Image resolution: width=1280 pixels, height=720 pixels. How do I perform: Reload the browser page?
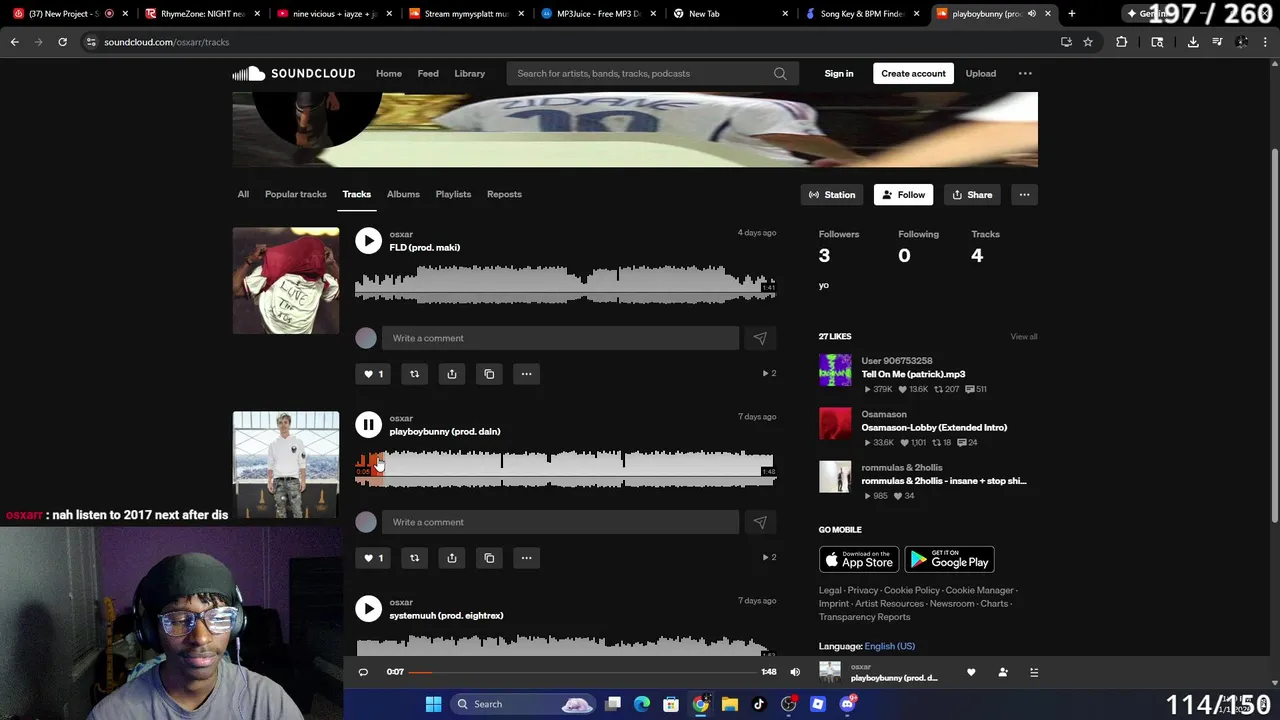(x=62, y=42)
